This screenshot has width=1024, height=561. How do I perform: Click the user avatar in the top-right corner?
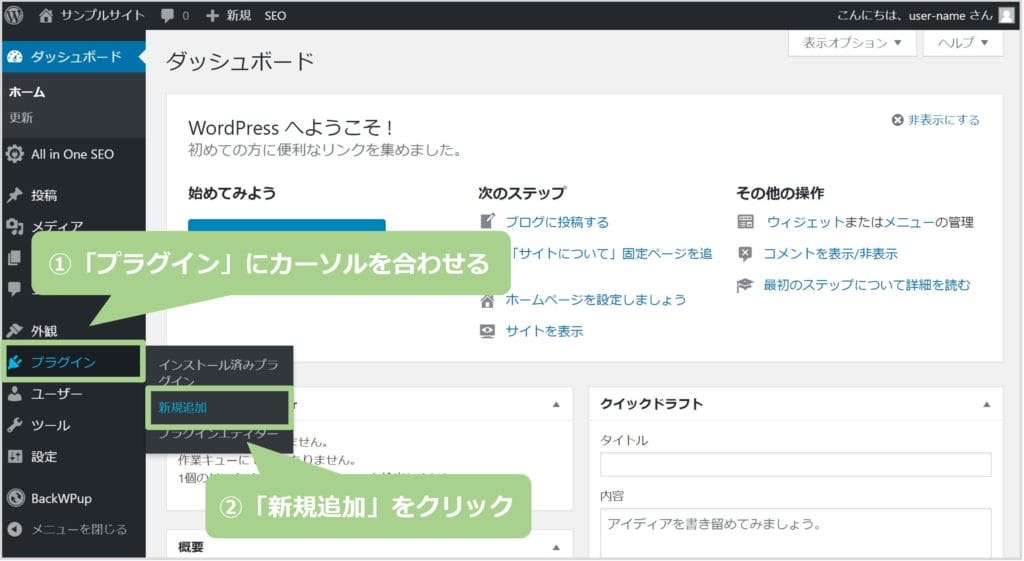click(1006, 15)
